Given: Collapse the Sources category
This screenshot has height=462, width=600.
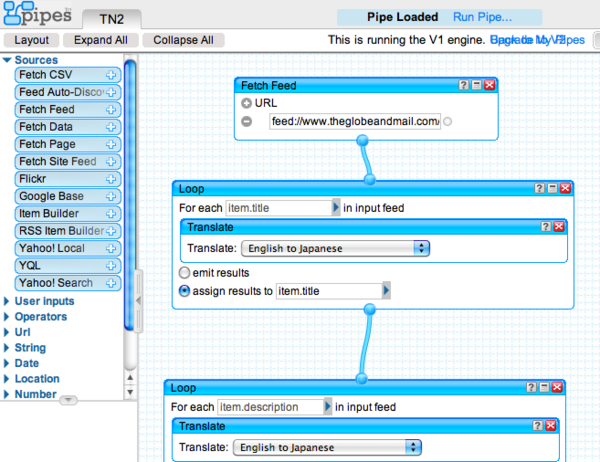Looking at the screenshot, I should (x=7, y=60).
